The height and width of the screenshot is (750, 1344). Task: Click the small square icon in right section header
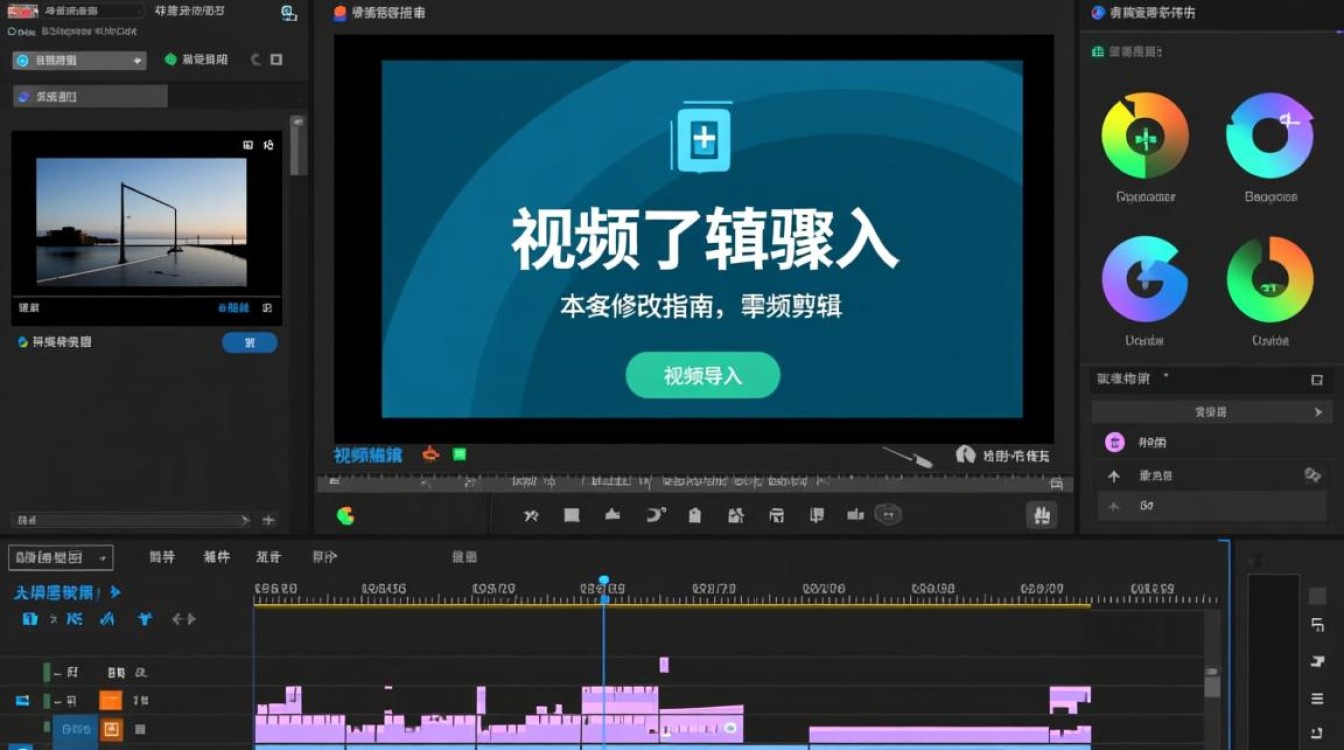point(1317,380)
